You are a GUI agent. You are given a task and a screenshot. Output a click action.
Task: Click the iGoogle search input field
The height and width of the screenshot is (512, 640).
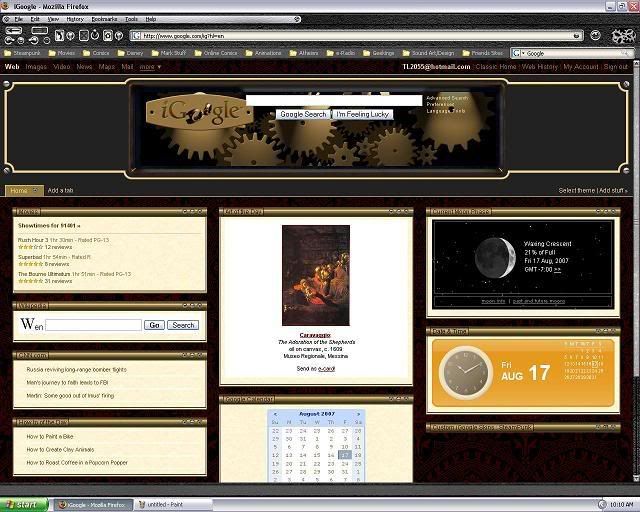[x=334, y=100]
